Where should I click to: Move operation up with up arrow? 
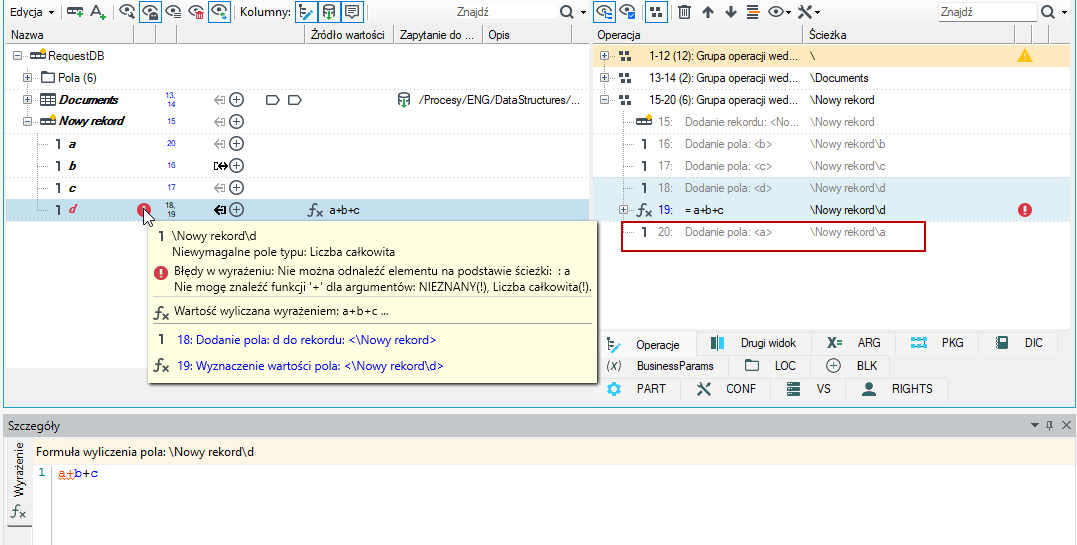(708, 12)
